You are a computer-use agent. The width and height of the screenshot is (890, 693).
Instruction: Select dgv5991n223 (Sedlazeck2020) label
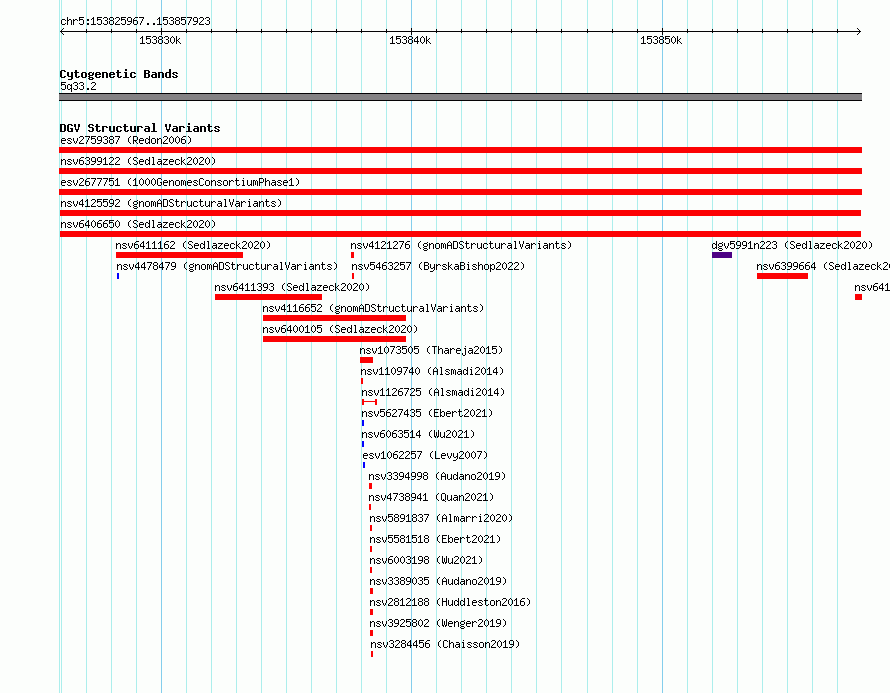pos(792,245)
